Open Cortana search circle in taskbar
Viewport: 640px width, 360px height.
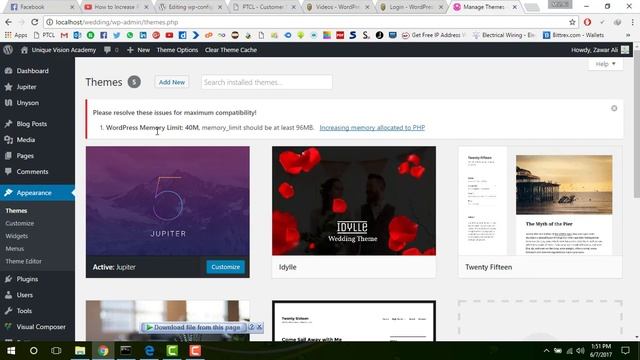point(33,351)
